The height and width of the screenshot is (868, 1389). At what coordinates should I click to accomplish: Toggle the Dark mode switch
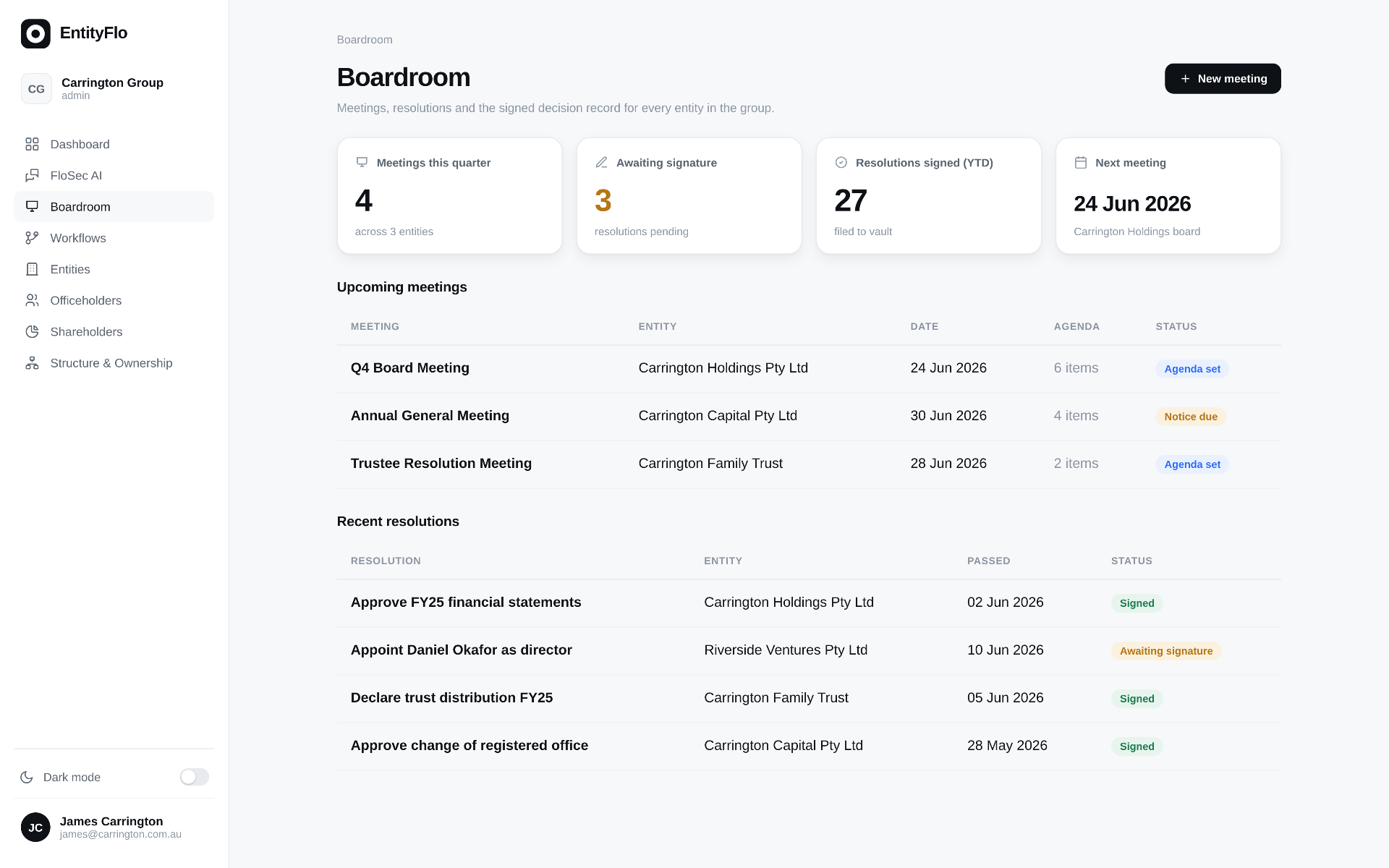point(195,777)
